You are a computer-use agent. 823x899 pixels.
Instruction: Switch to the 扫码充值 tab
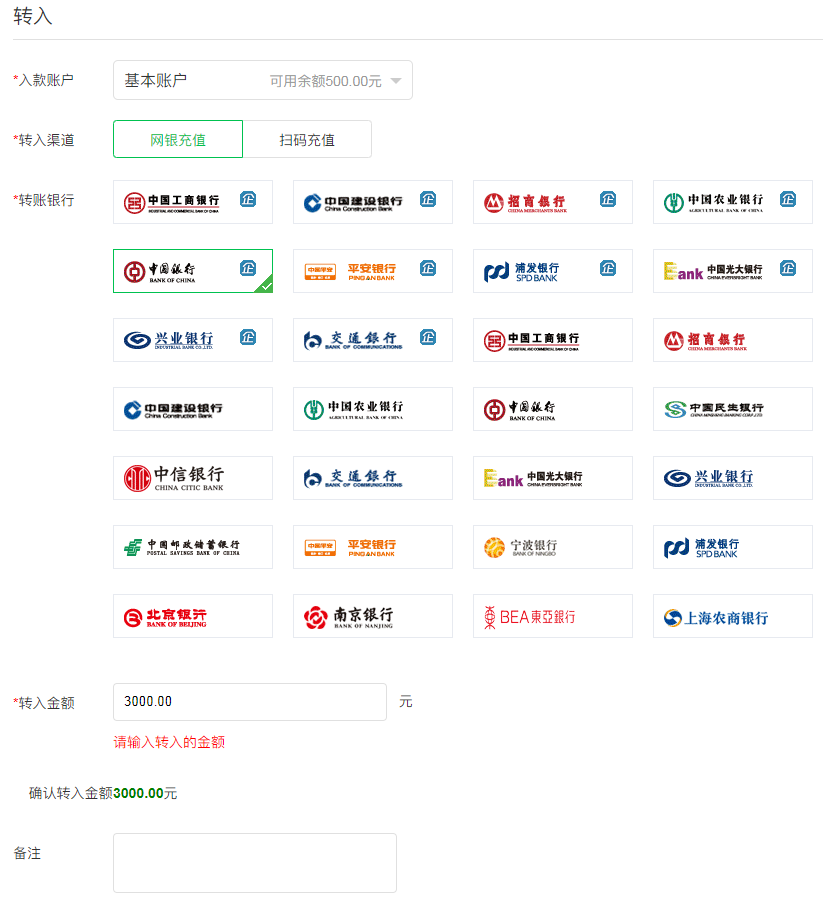[307, 139]
